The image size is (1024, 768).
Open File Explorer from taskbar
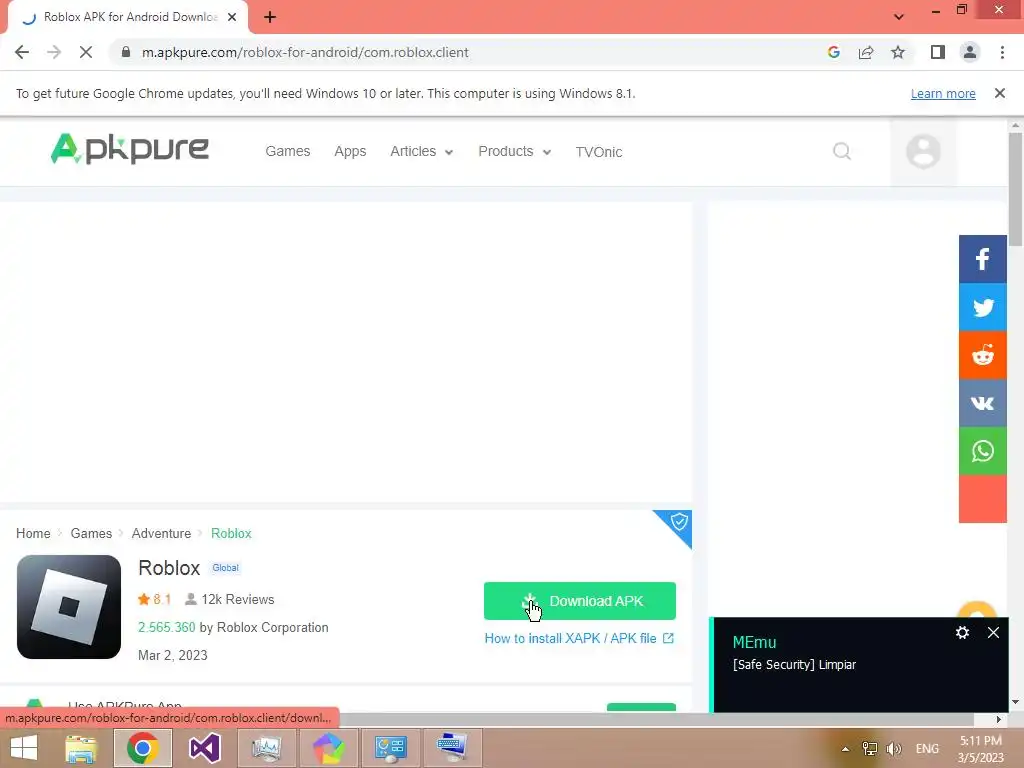coord(80,748)
